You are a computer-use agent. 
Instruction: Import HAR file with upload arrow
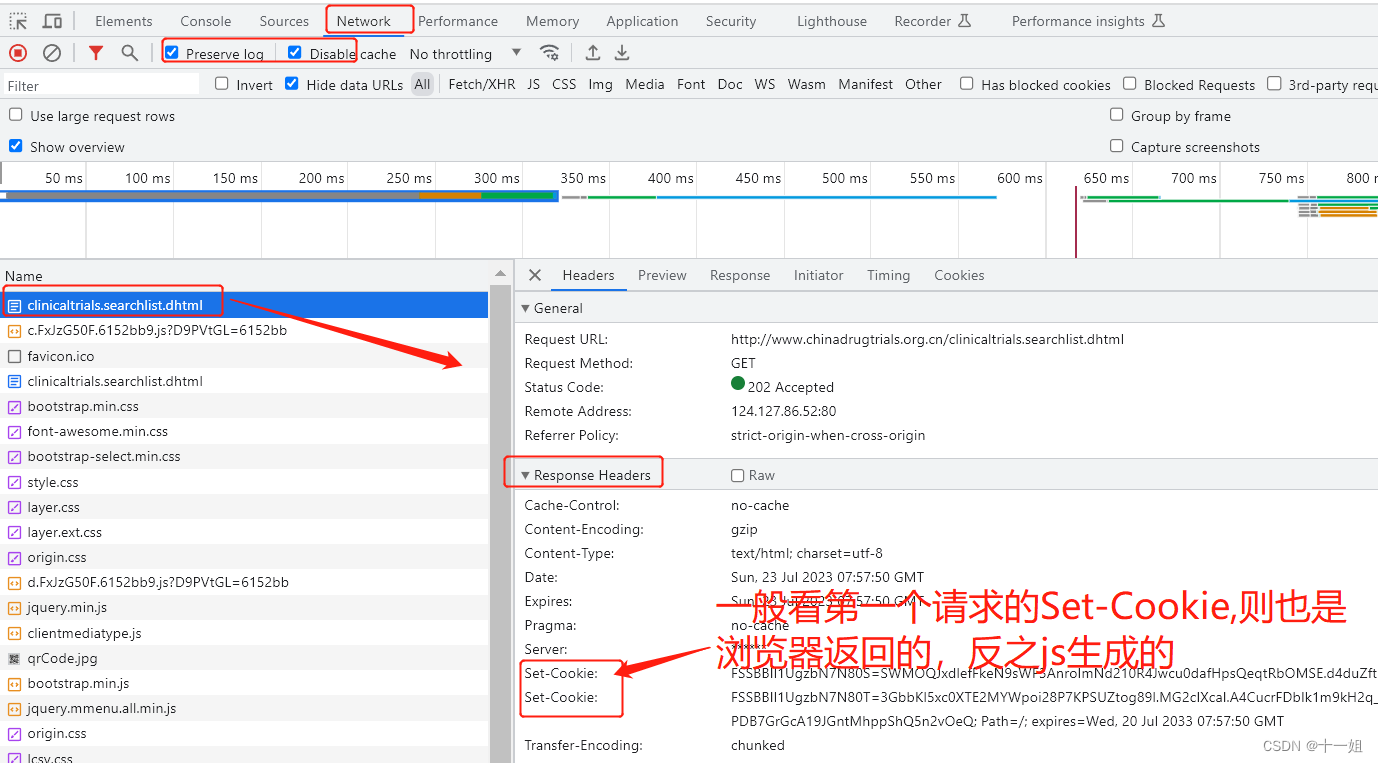tap(593, 53)
